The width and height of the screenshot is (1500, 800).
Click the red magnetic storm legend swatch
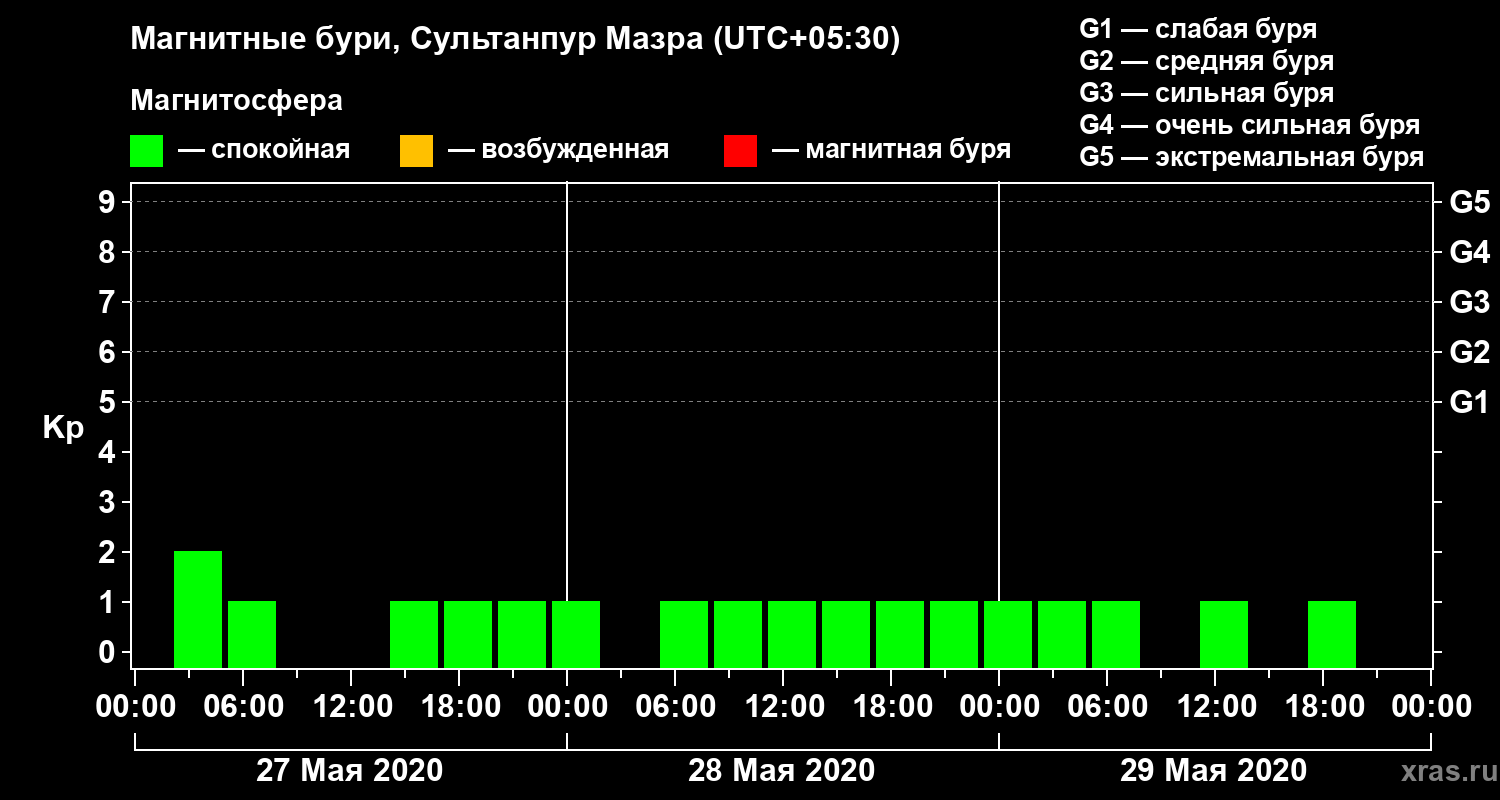click(740, 151)
